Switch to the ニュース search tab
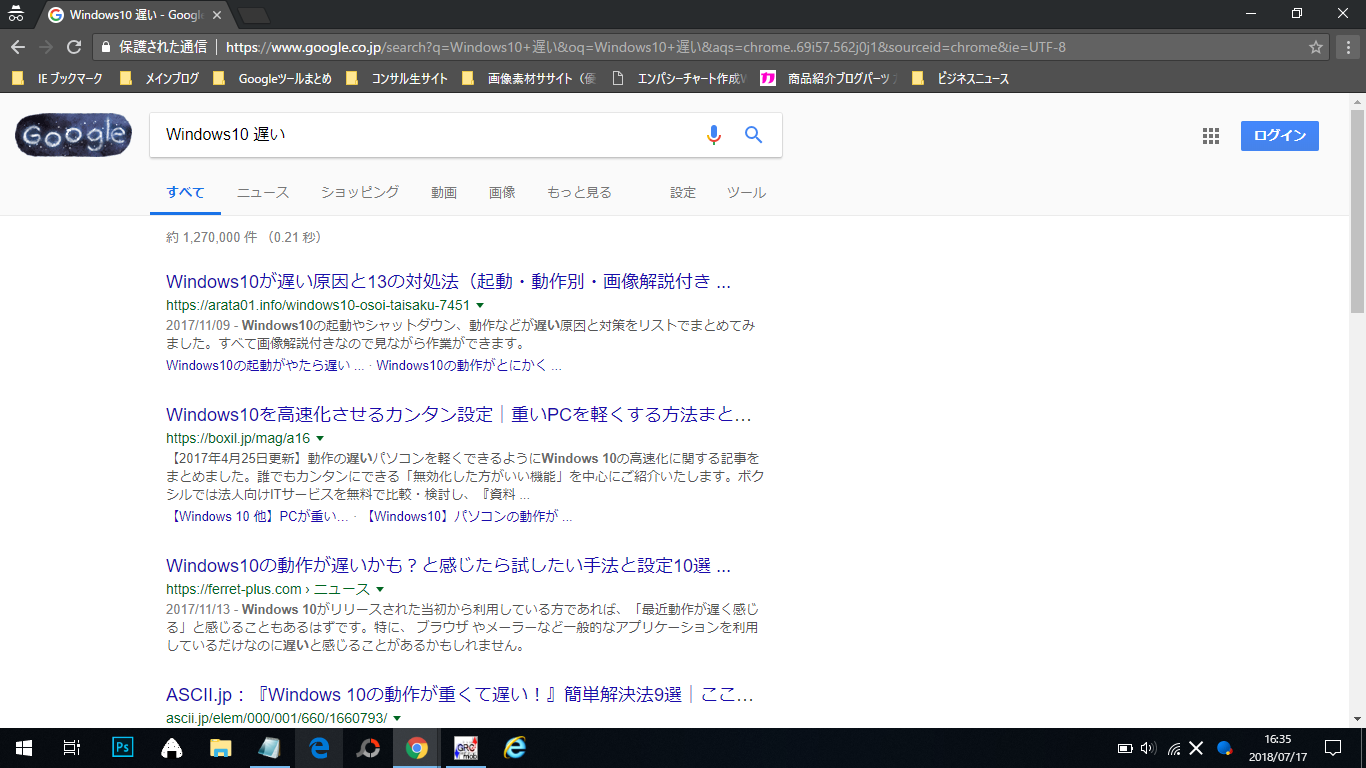Image resolution: width=1366 pixels, height=768 pixels. click(262, 192)
